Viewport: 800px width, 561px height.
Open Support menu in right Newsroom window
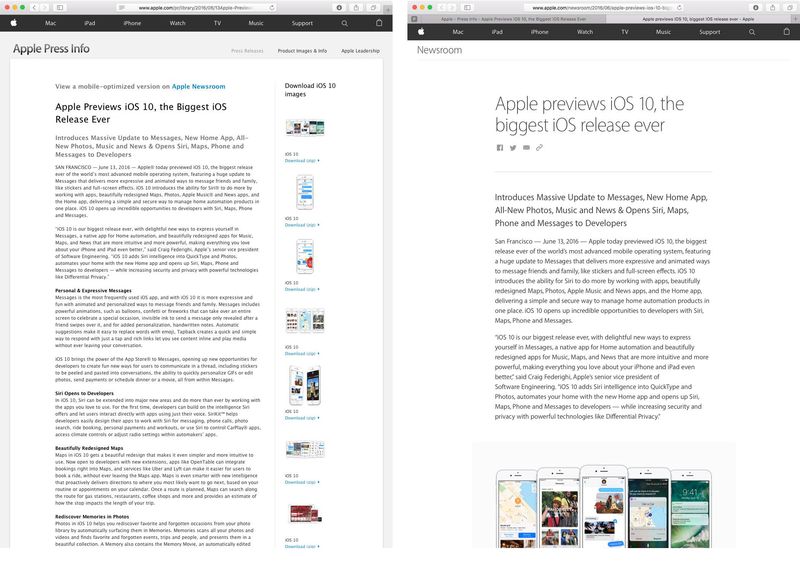pyautogui.click(x=710, y=32)
